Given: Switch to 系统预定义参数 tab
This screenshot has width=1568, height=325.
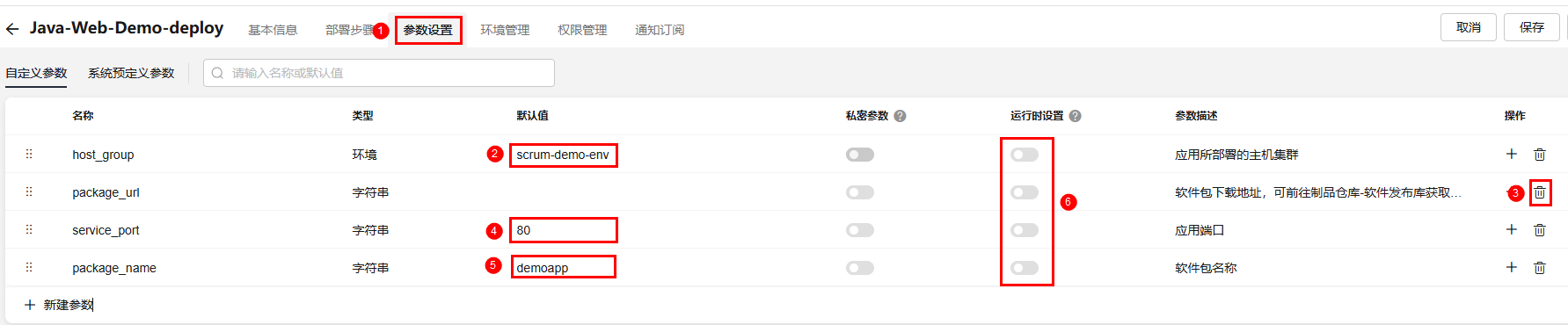Looking at the screenshot, I should pos(131,73).
